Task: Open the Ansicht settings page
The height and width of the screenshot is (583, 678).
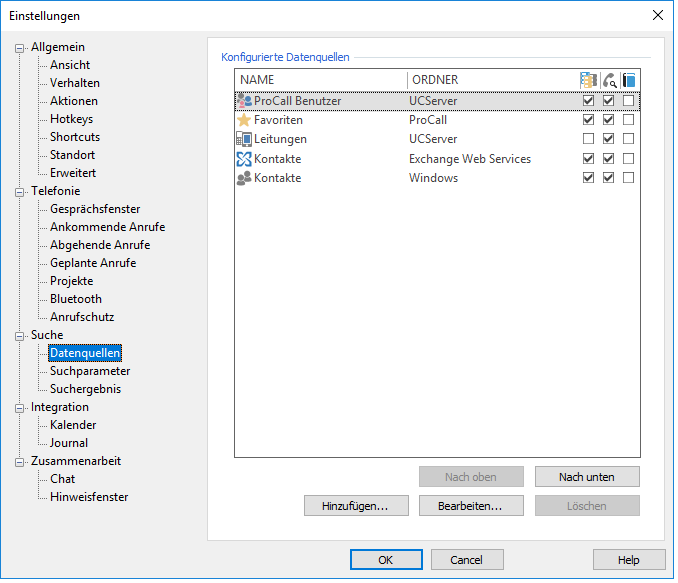Action: point(70,65)
